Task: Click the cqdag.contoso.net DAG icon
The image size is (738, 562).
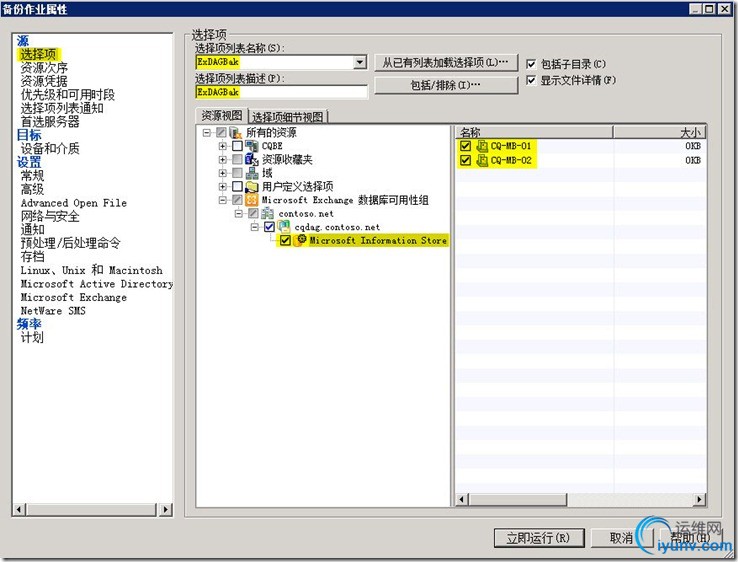Action: 284,227
